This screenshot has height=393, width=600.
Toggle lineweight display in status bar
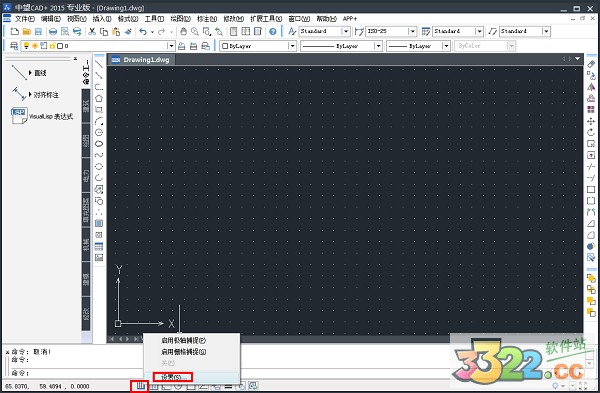[228, 386]
